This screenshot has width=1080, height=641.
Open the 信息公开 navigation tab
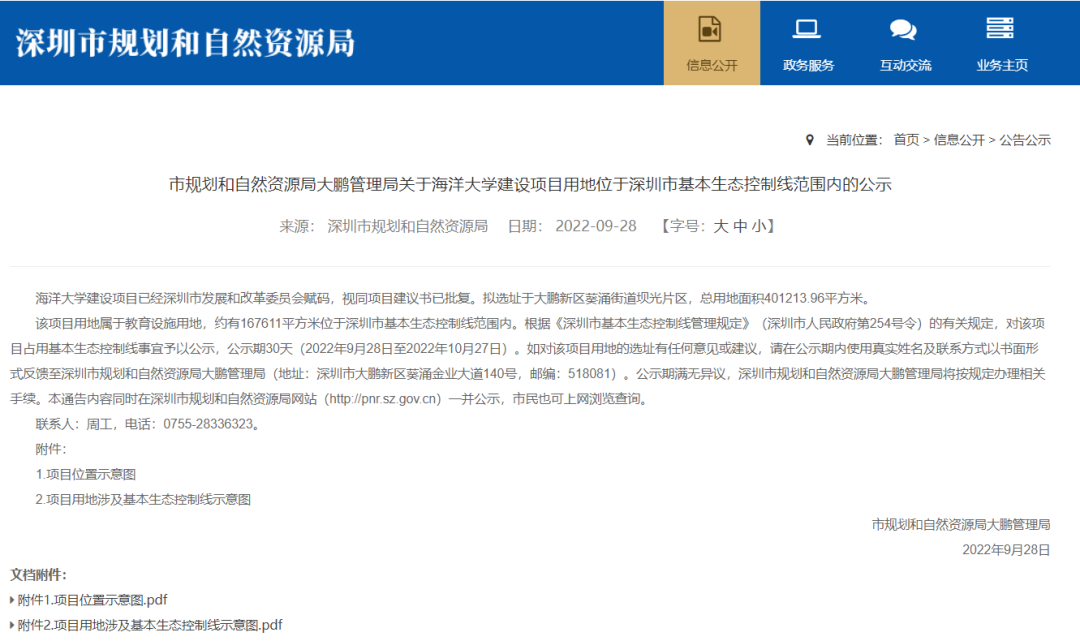[711, 65]
